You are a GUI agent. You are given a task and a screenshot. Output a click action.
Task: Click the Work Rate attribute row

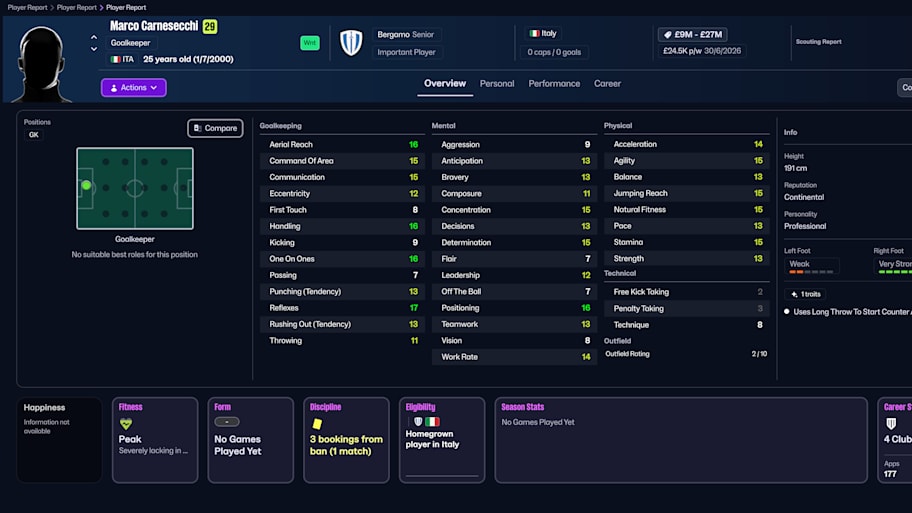pyautogui.click(x=514, y=357)
